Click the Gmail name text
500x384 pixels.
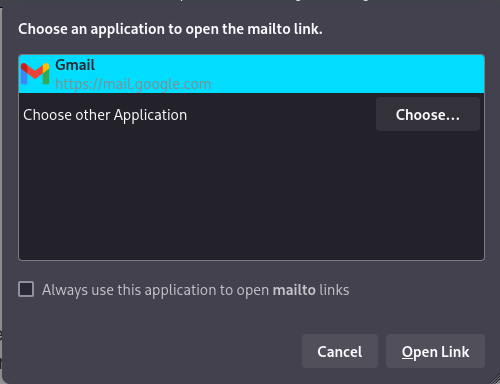[x=75, y=65]
